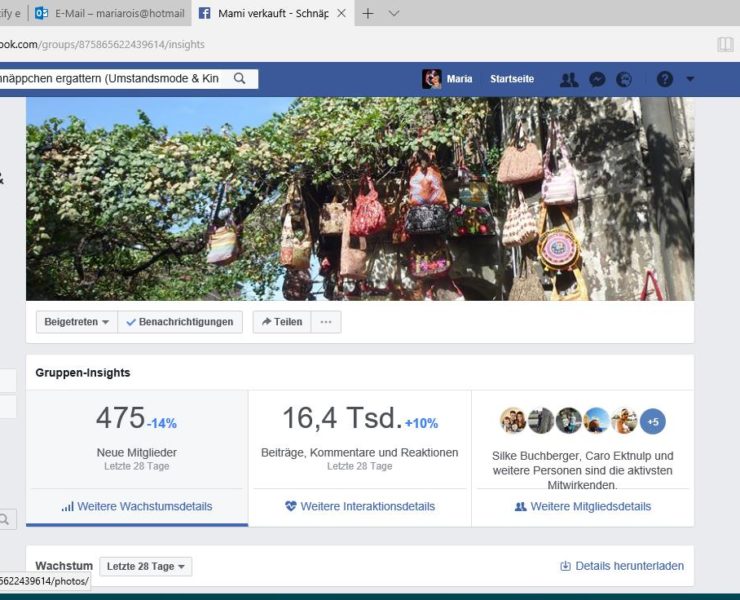This screenshot has width=740, height=600.
Task: Open Weitere Interaktionsdetails
Action: (x=368, y=507)
